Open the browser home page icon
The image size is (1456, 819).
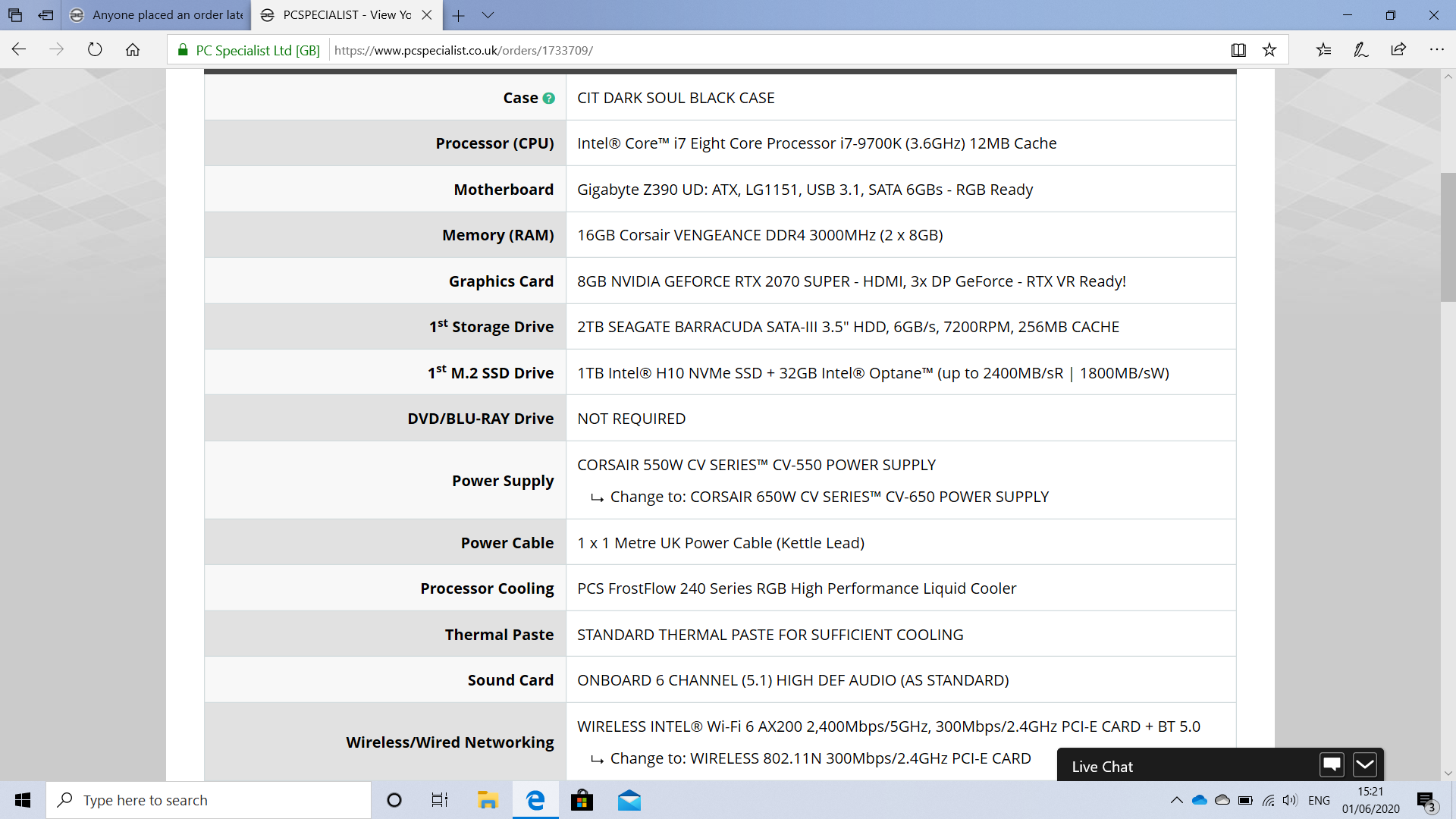[133, 50]
